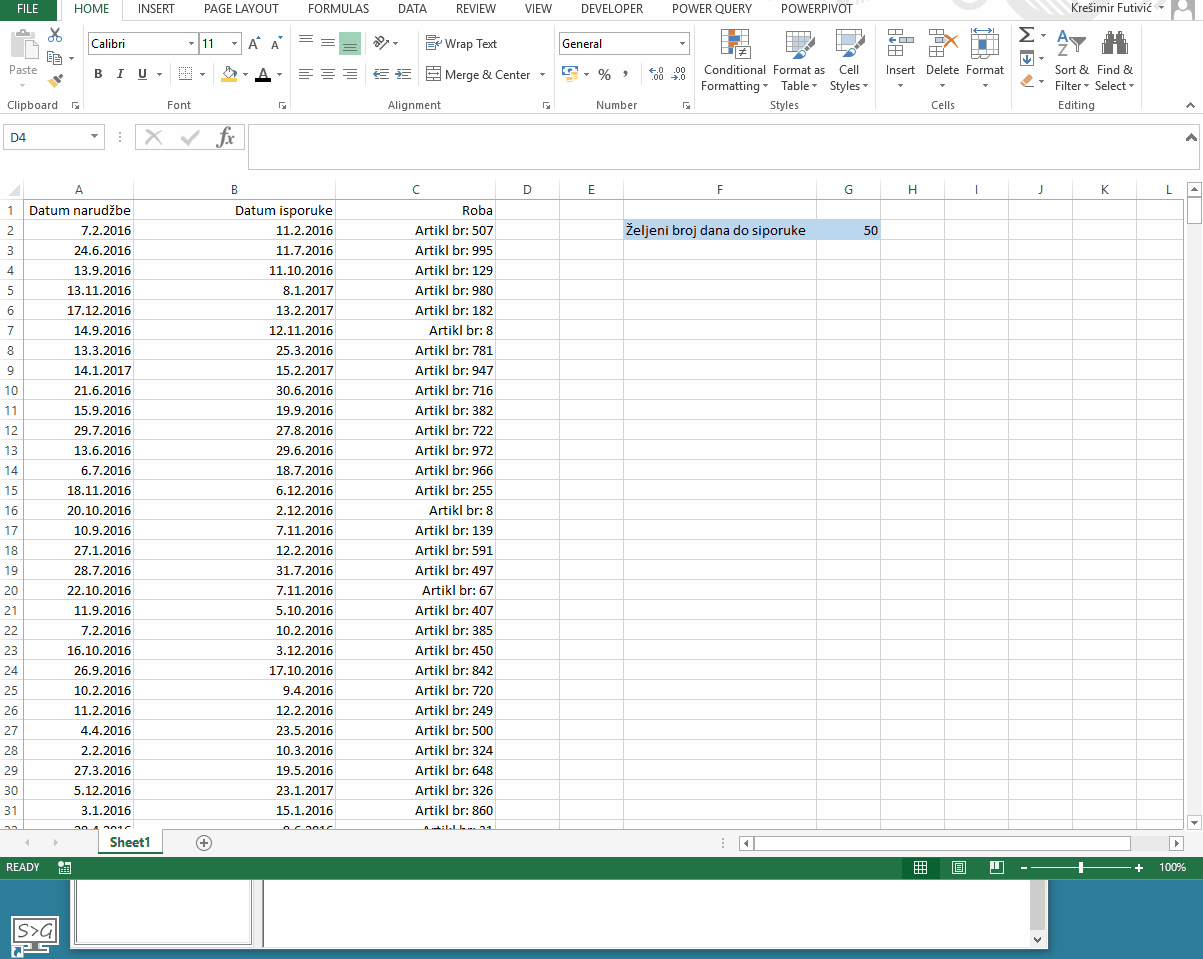This screenshot has width=1203, height=959.
Task: Click zoom in plus button
Action: [x=1139, y=868]
